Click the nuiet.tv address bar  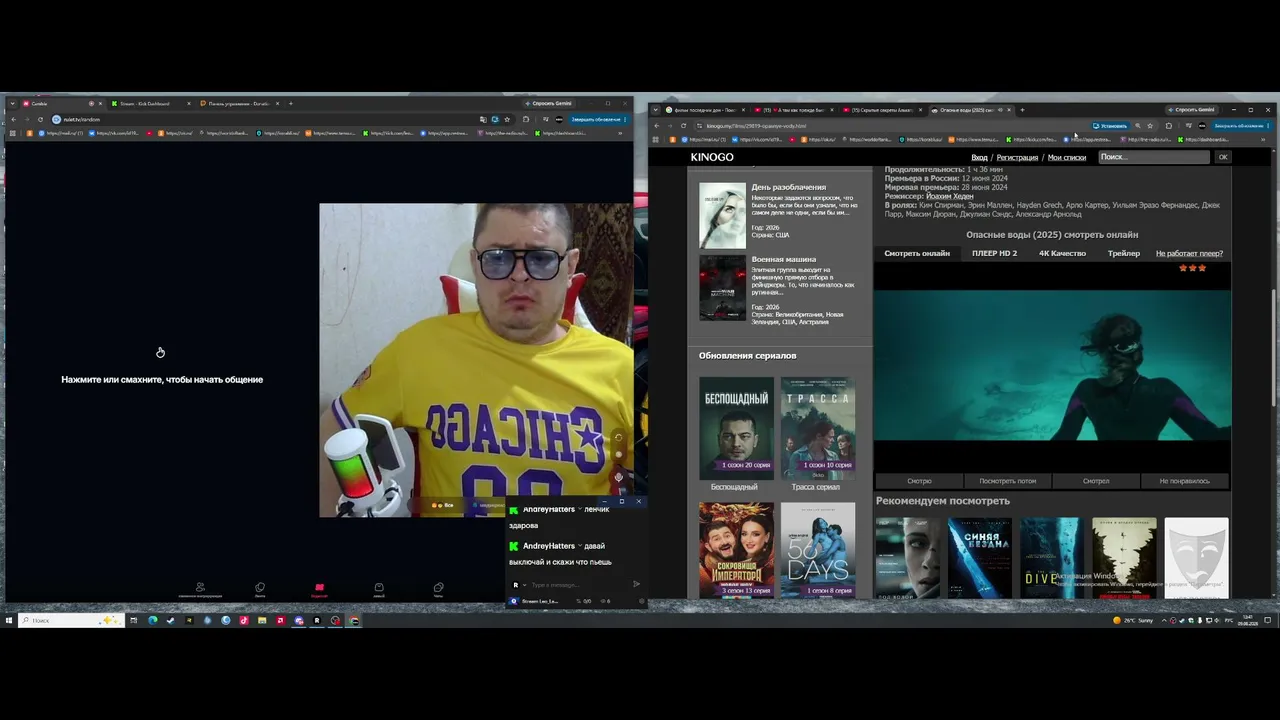[x=265, y=119]
